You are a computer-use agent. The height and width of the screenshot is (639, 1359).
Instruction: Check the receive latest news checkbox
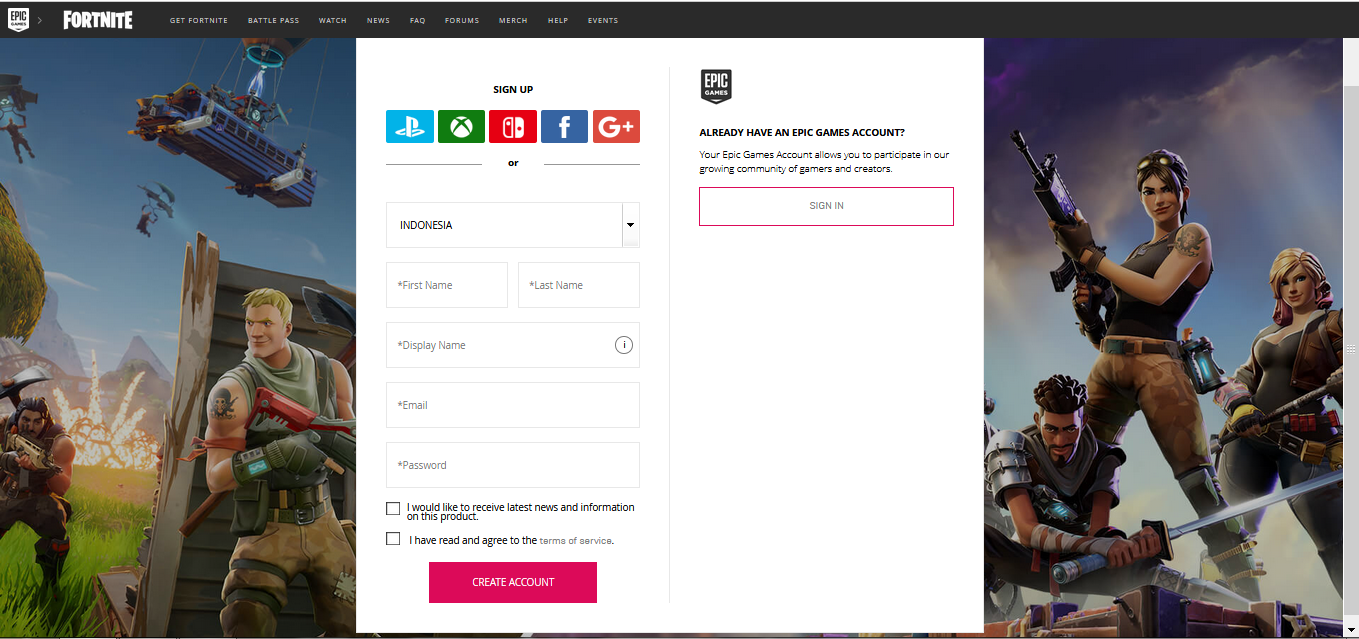pos(393,508)
